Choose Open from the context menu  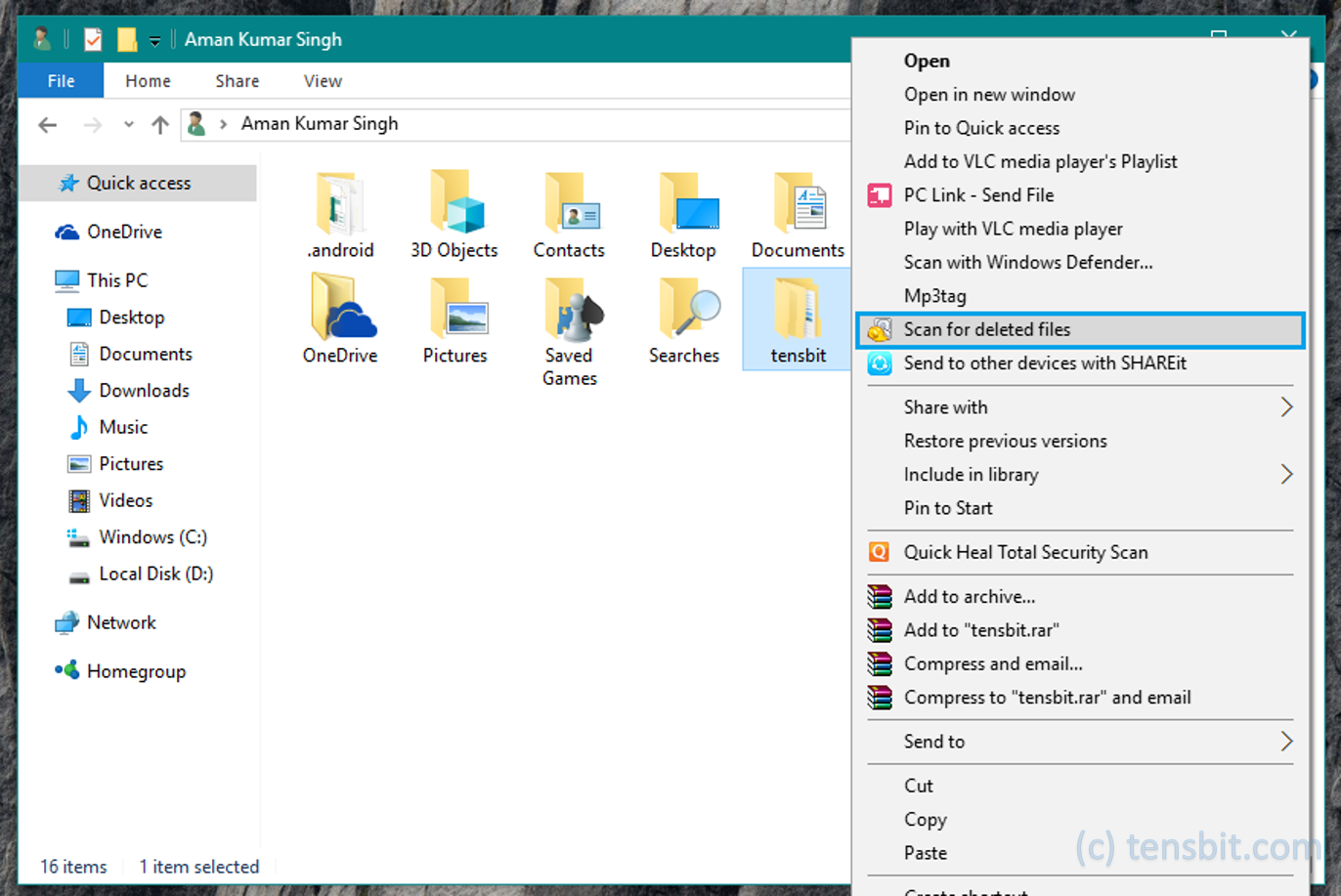pos(927,61)
